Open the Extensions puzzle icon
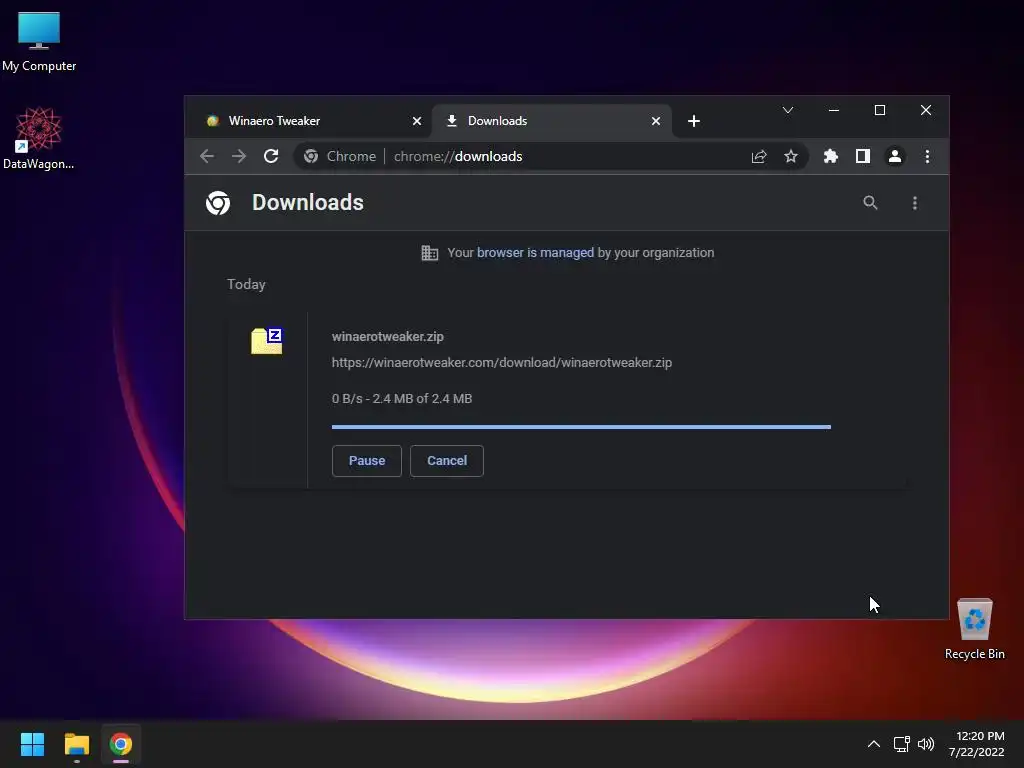 click(831, 156)
